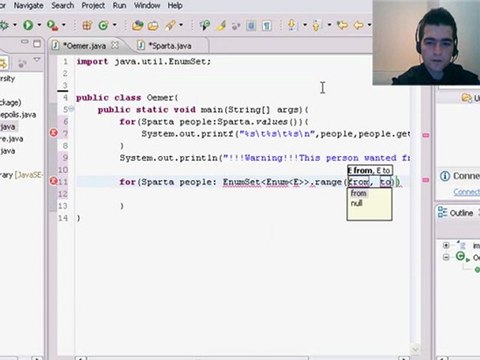Select epolis.java in the package tree

click(x=18, y=115)
